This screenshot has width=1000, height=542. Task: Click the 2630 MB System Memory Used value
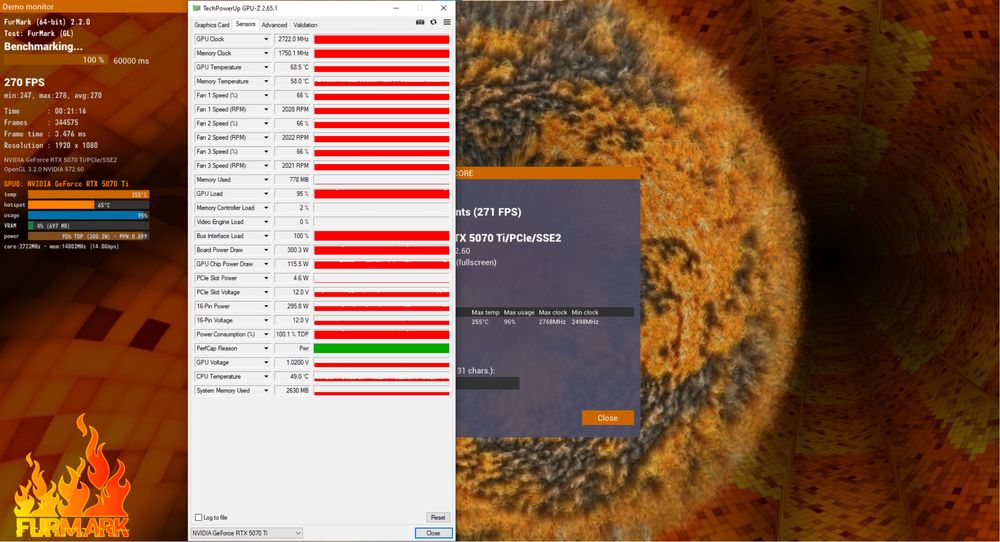click(x=292, y=390)
